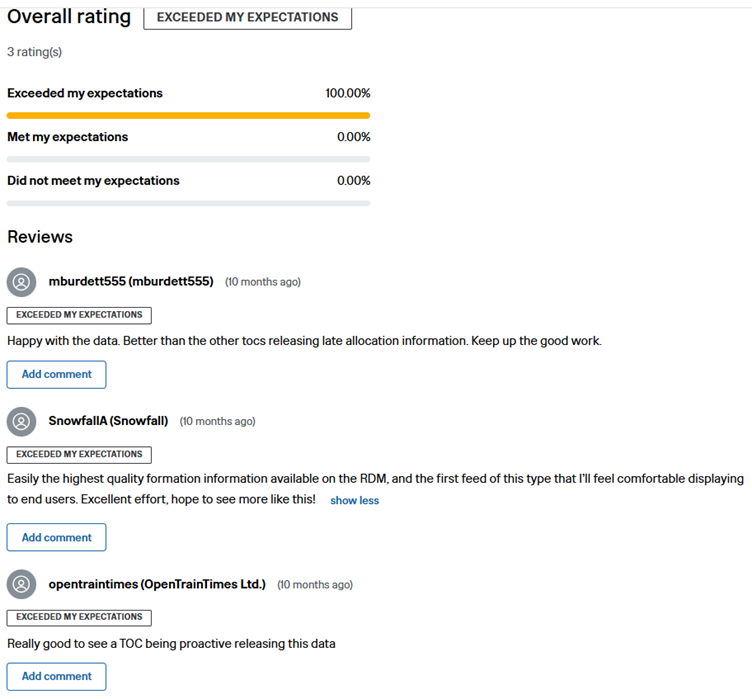Click mburdett555's user avatar icon
The image size is (752, 699).
(21, 282)
